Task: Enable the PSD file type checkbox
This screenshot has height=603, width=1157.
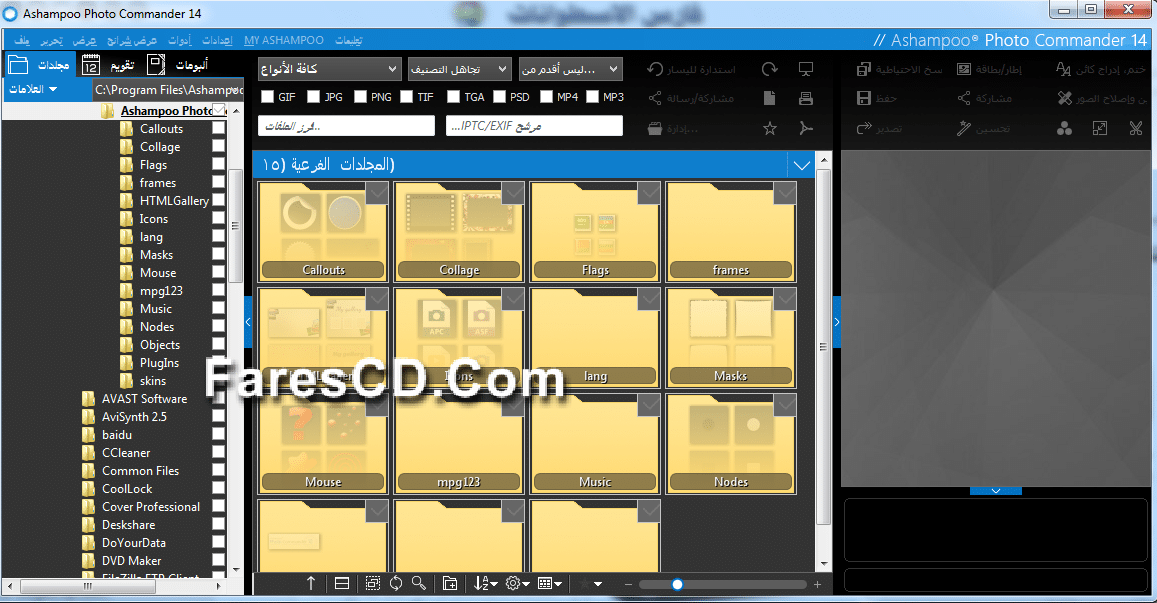Action: pyautogui.click(x=500, y=97)
